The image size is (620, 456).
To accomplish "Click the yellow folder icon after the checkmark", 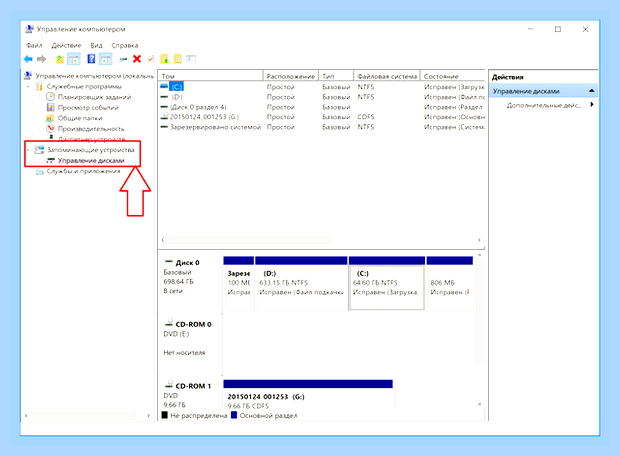I will [164, 59].
